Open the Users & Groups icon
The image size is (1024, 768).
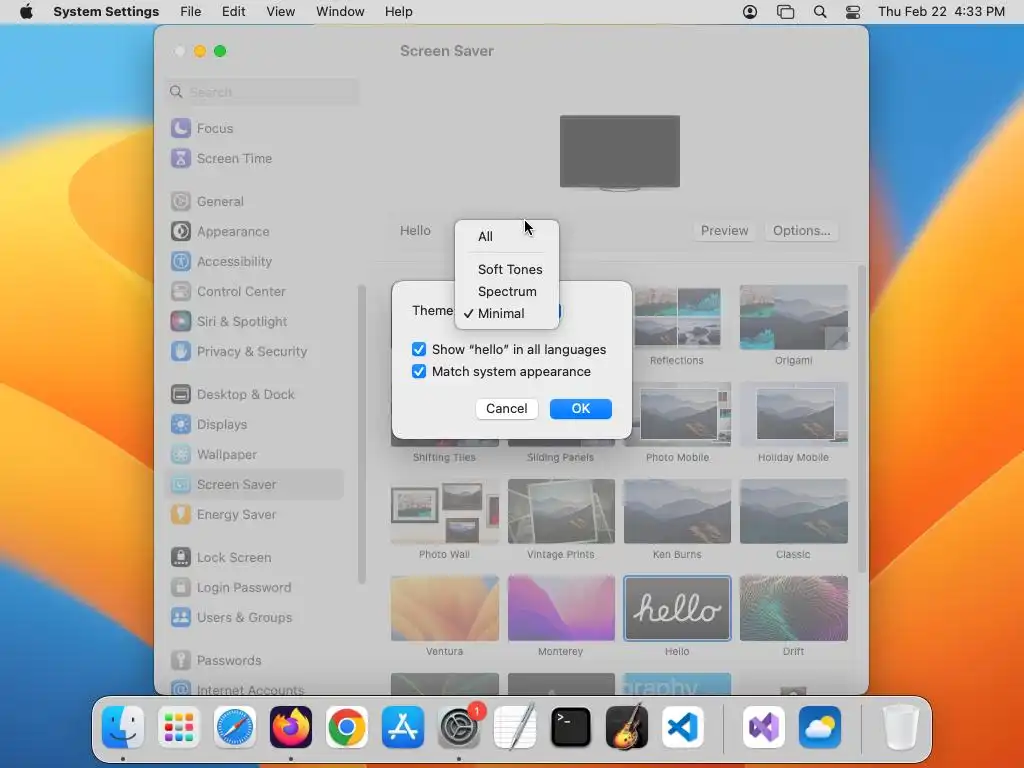(x=181, y=618)
